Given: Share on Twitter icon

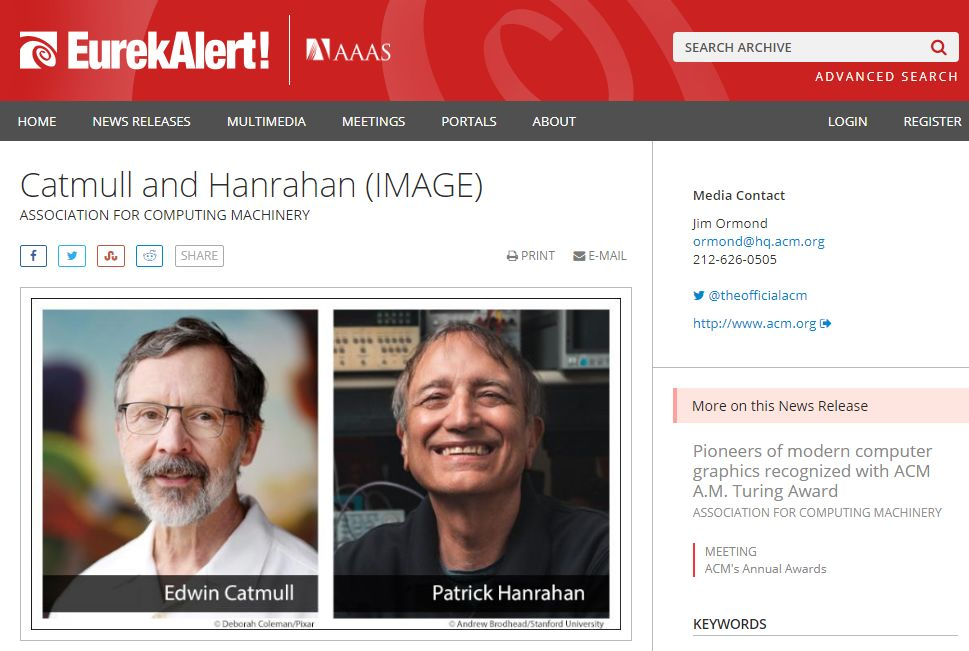Looking at the screenshot, I should click(x=72, y=256).
